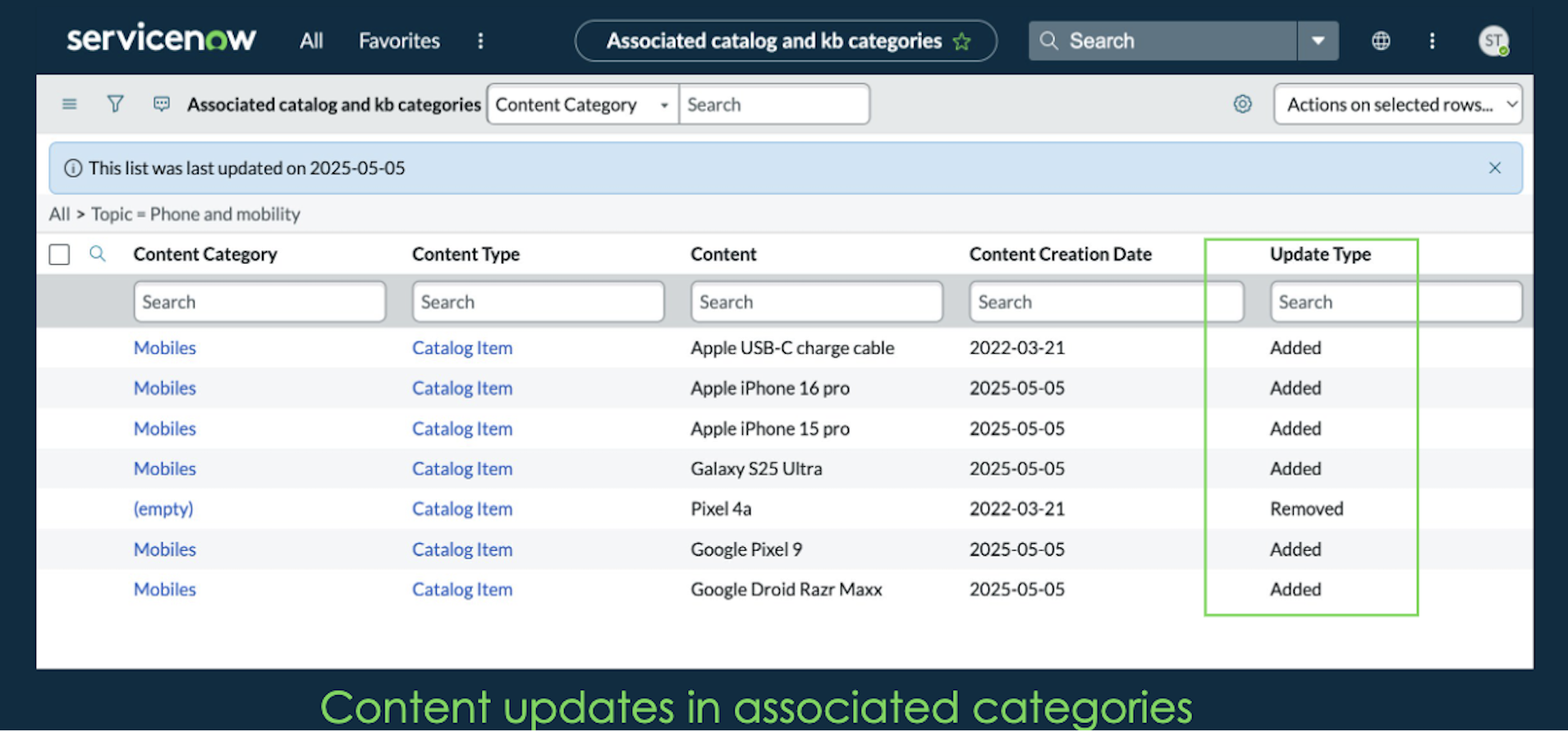Select the Apple iPhone 16 pro cell
This screenshot has width=1568, height=732.
770,388
